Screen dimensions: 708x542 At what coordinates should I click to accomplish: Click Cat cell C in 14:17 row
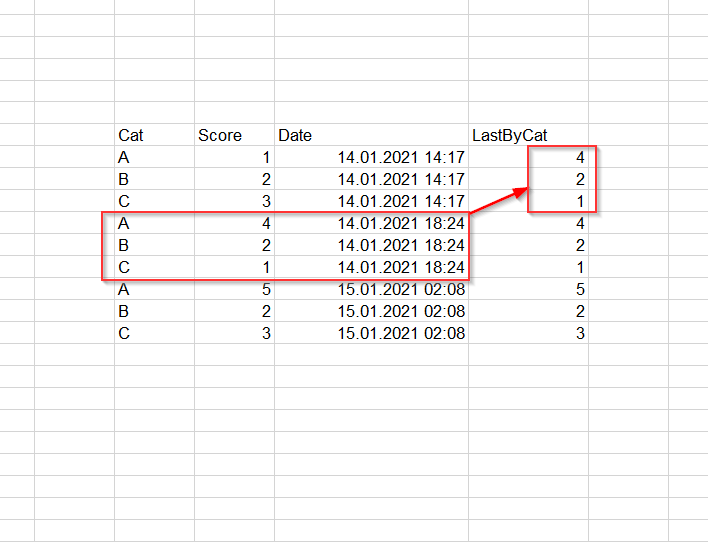coord(154,201)
